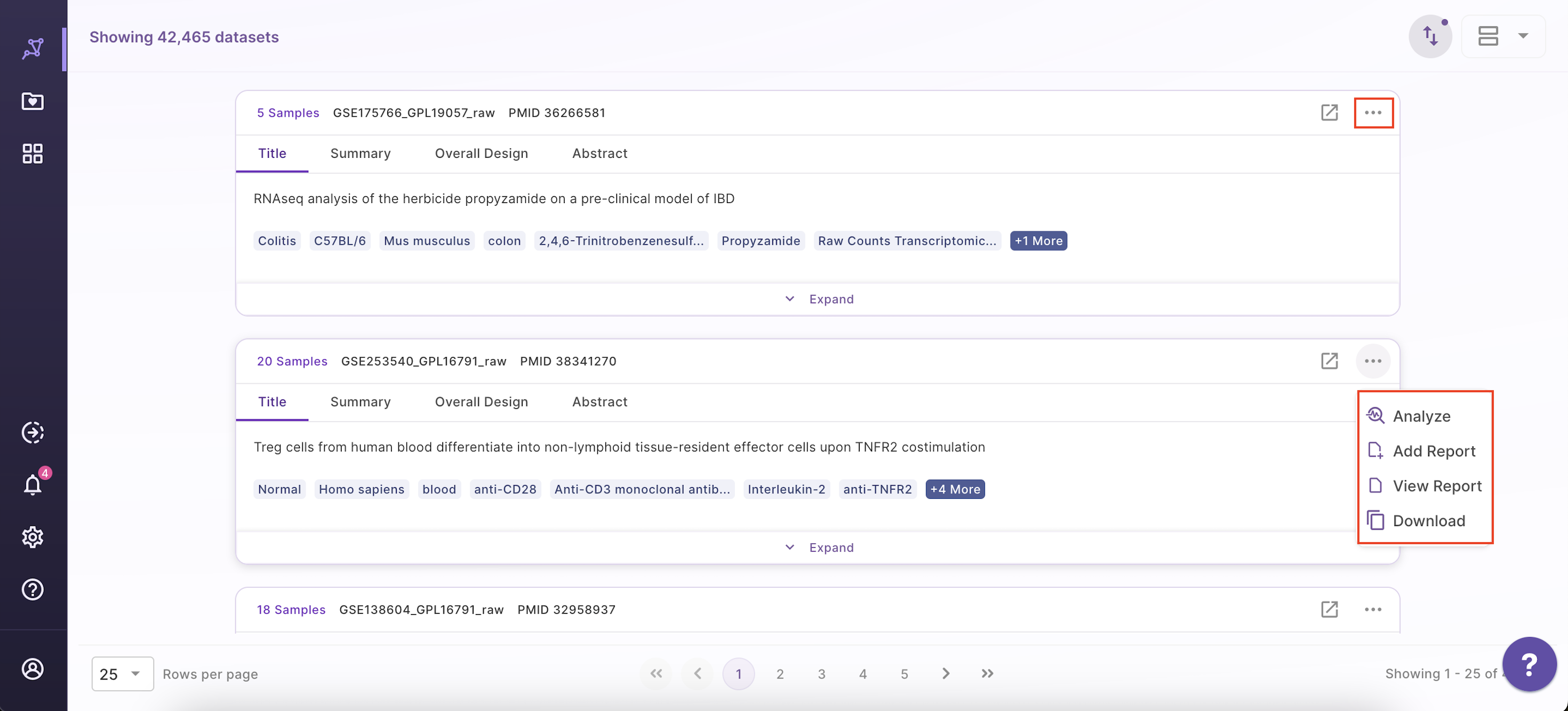
Task: Expand the GSE175766 dataset card
Action: (818, 298)
